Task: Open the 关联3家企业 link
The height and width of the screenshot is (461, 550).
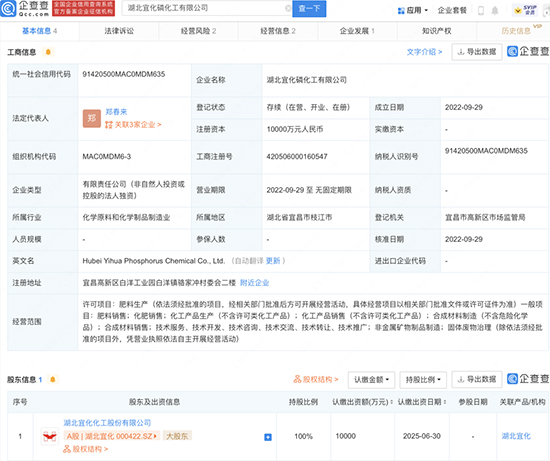Action: (x=133, y=125)
